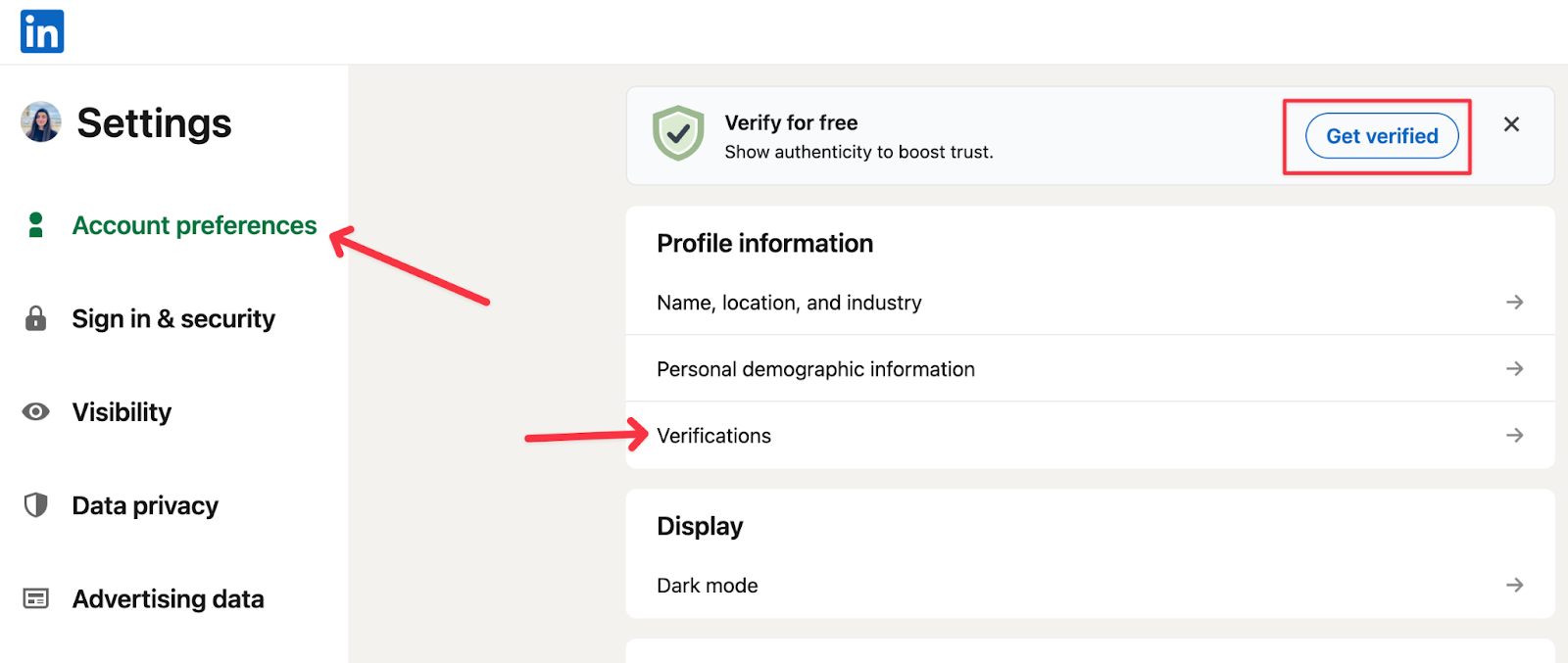Open the Name, location, and industry settings
The image size is (1568, 663).
(789, 302)
